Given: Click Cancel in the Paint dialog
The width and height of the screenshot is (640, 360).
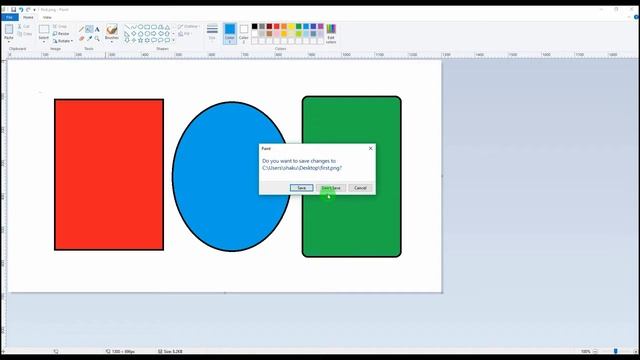Looking at the screenshot, I should (x=360, y=188).
